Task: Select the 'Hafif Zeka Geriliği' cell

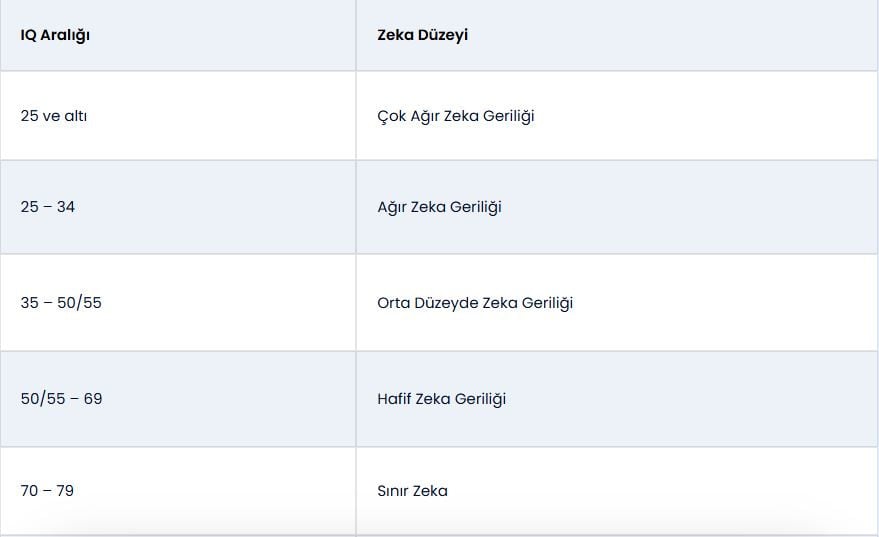Action: pos(441,399)
